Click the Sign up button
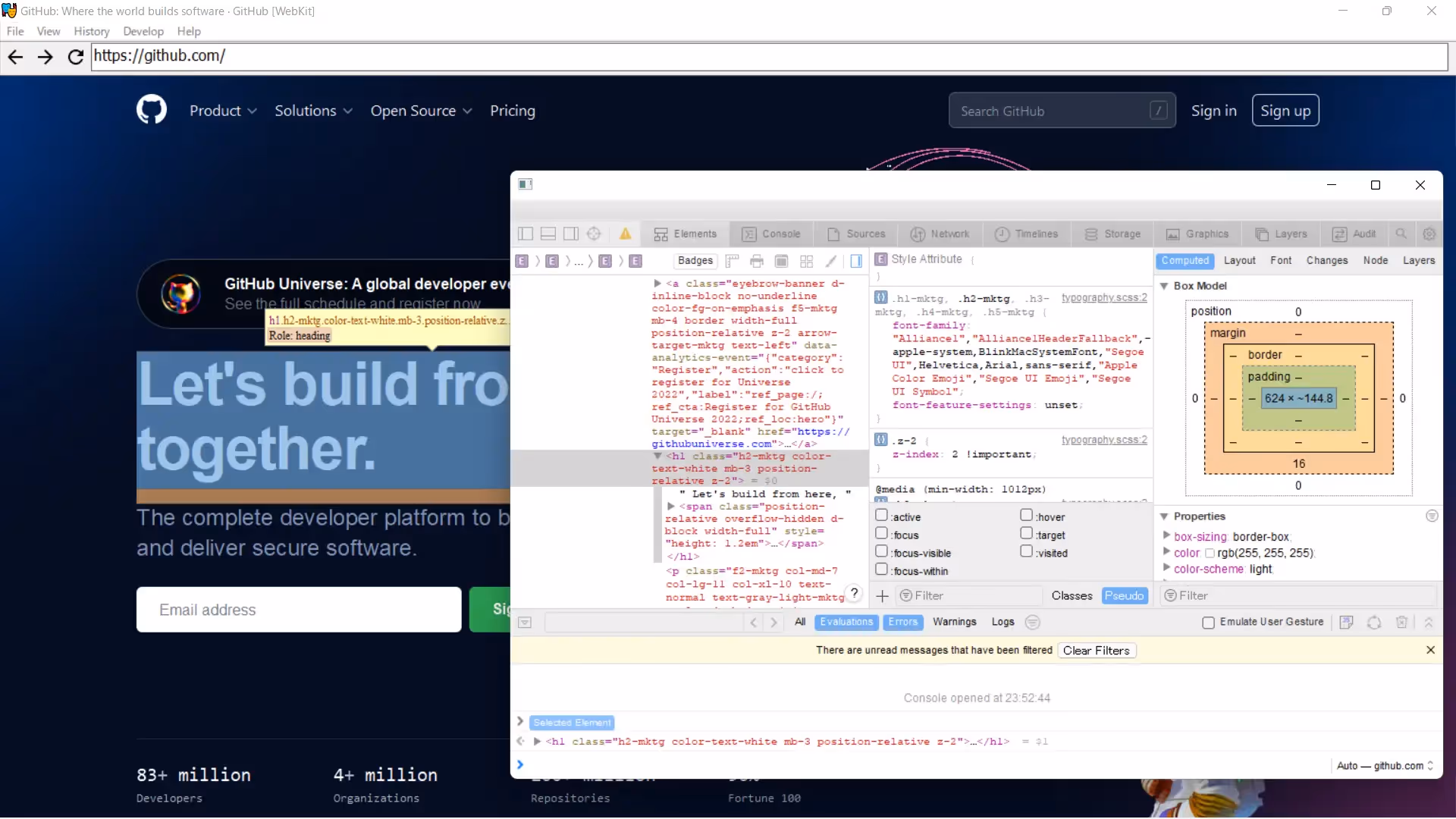 pos(1285,111)
